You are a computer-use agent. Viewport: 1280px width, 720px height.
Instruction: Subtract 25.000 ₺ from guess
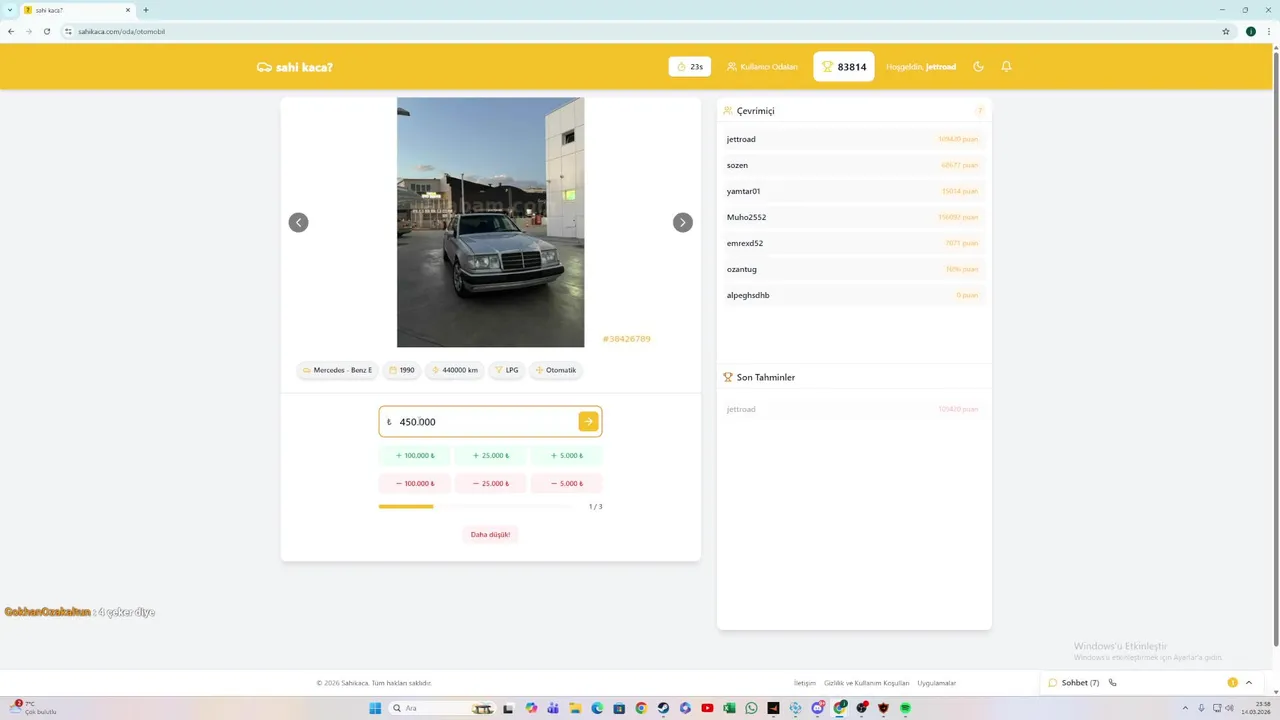(x=491, y=484)
